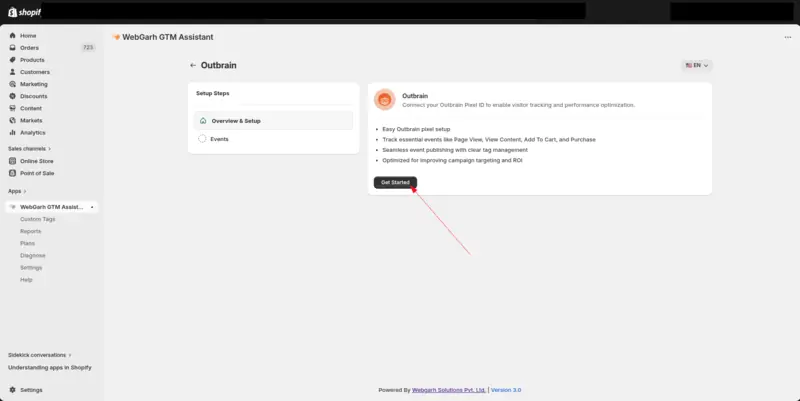Screen dimensions: 800x401
Task: Click the Orders count badge 723
Action: point(88,47)
